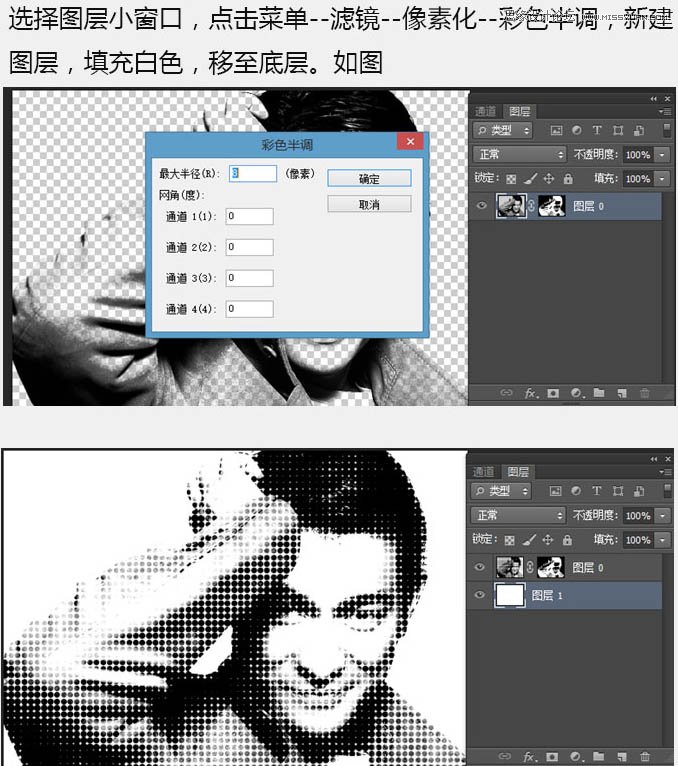Open the 正常 blend mode dropdown in the panel containing 图层 1

point(518,515)
